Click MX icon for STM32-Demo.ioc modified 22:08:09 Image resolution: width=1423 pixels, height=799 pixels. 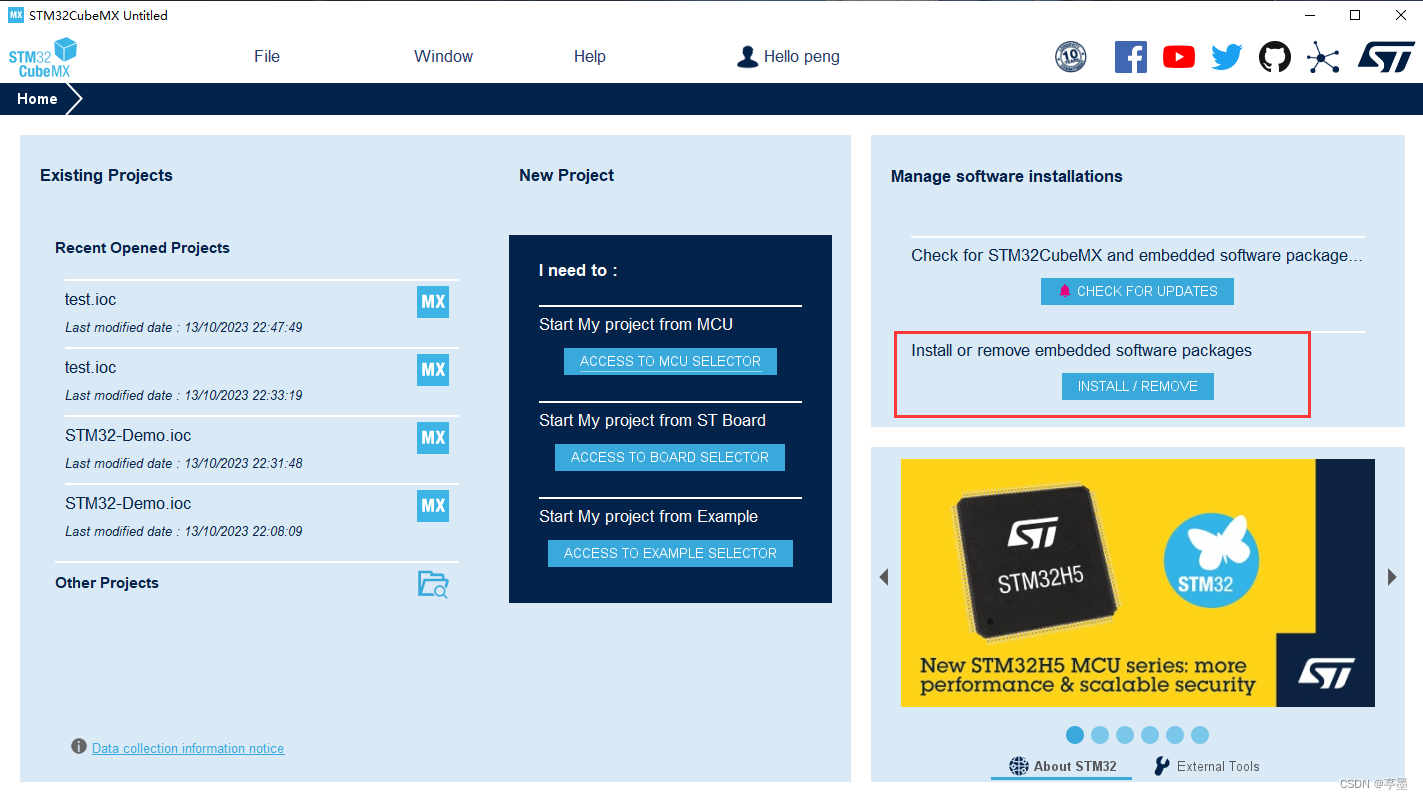(x=433, y=506)
